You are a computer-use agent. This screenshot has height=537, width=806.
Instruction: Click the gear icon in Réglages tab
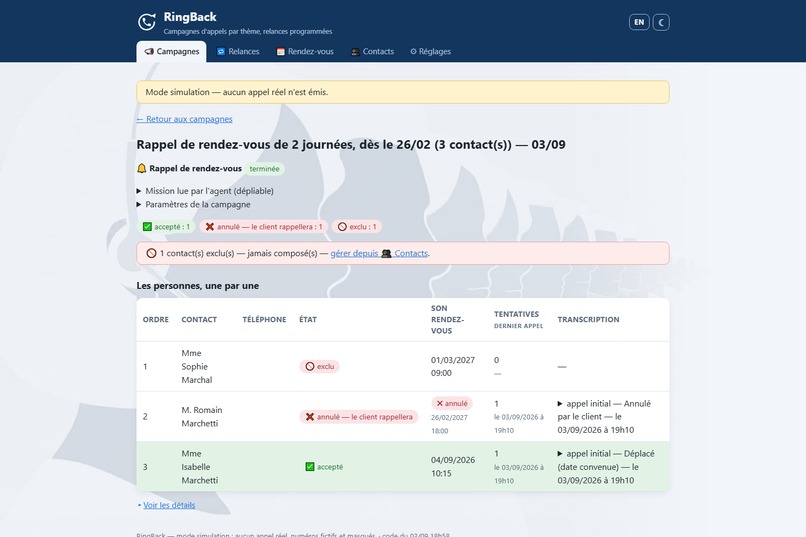(413, 51)
